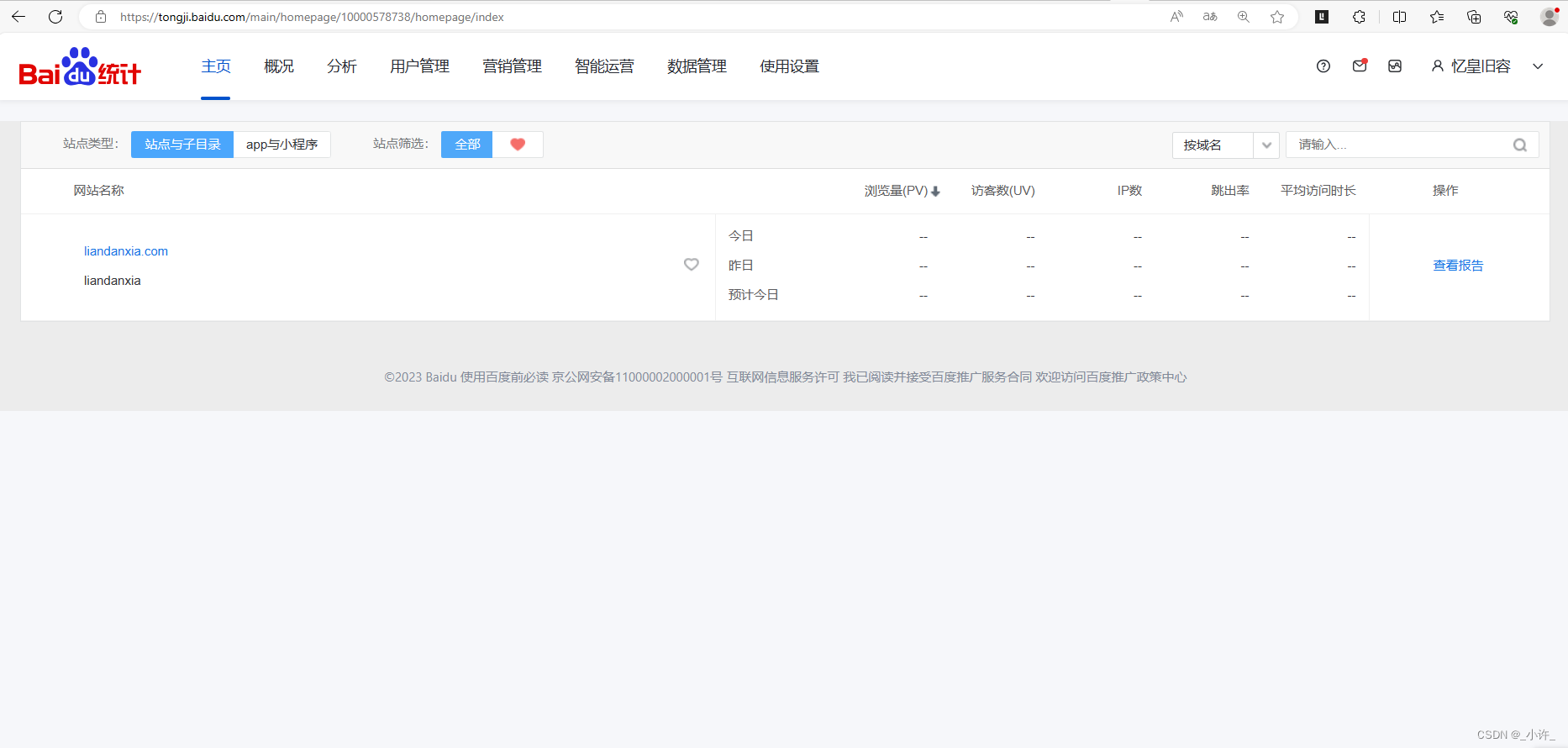The width and height of the screenshot is (1568, 748).
Task: Open the 主页 tab
Action: point(216,66)
